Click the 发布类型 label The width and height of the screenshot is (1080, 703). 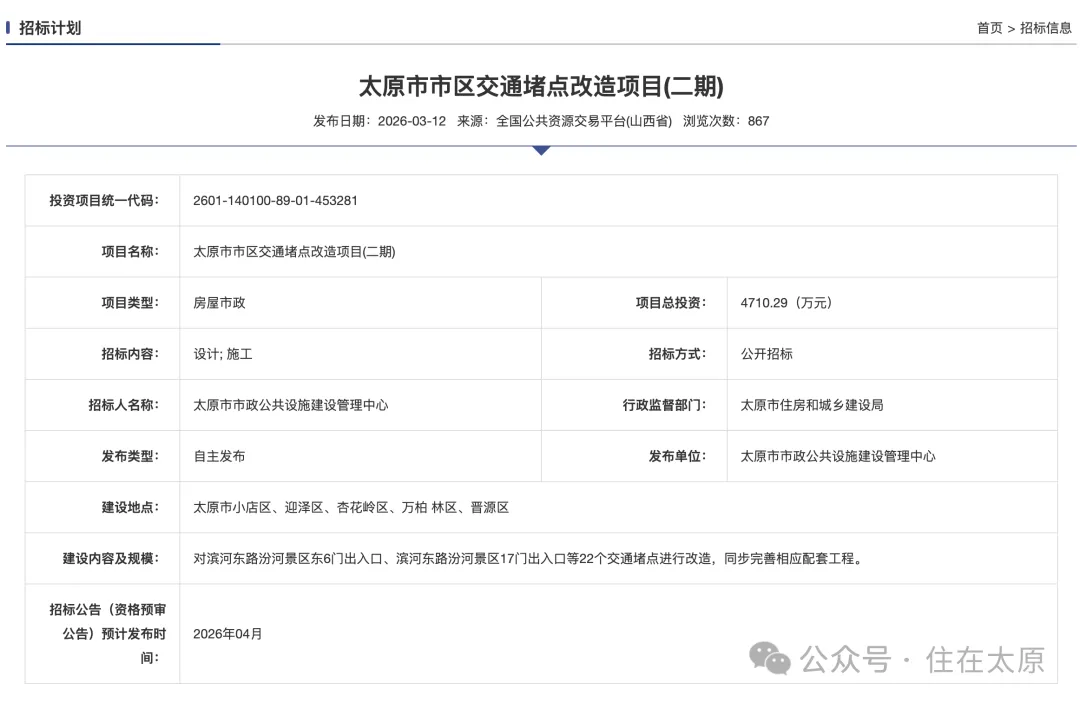(x=130, y=456)
